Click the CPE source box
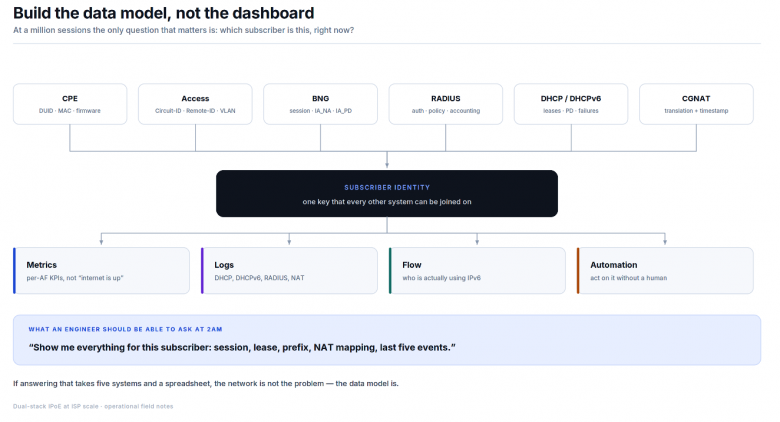Viewport: 780px width, 422px height. tap(70, 104)
